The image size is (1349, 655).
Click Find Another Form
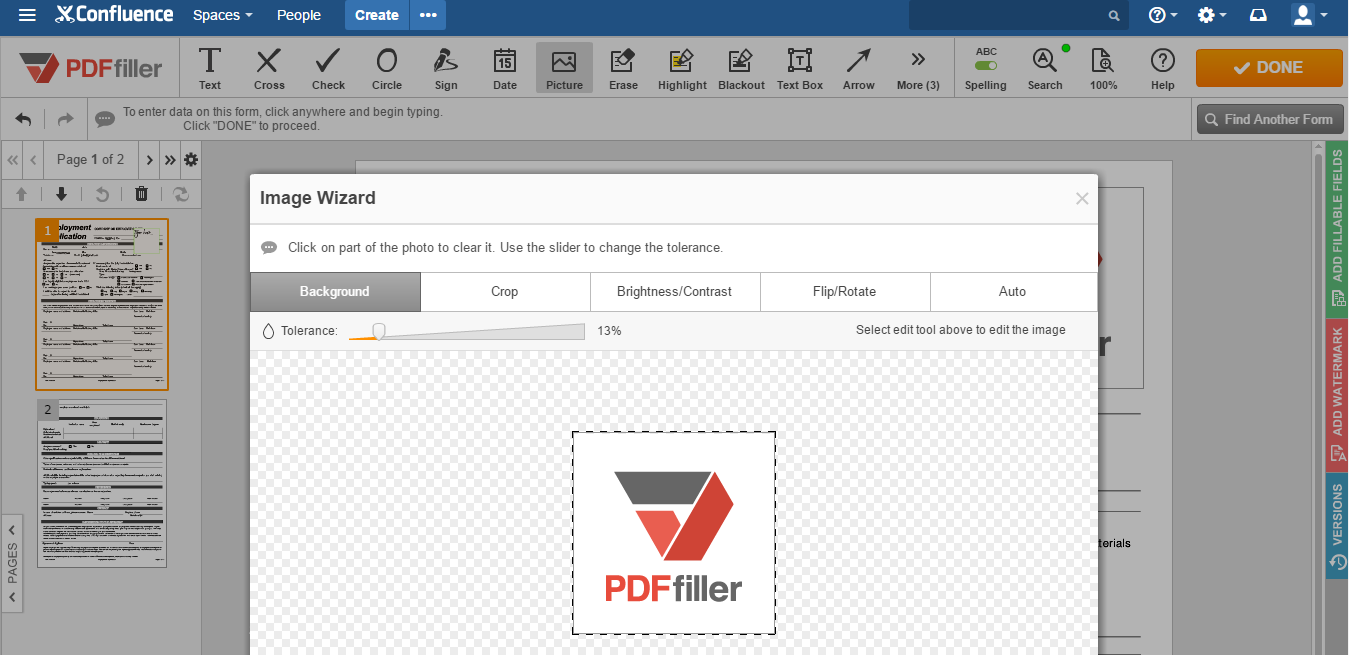pyautogui.click(x=1270, y=120)
